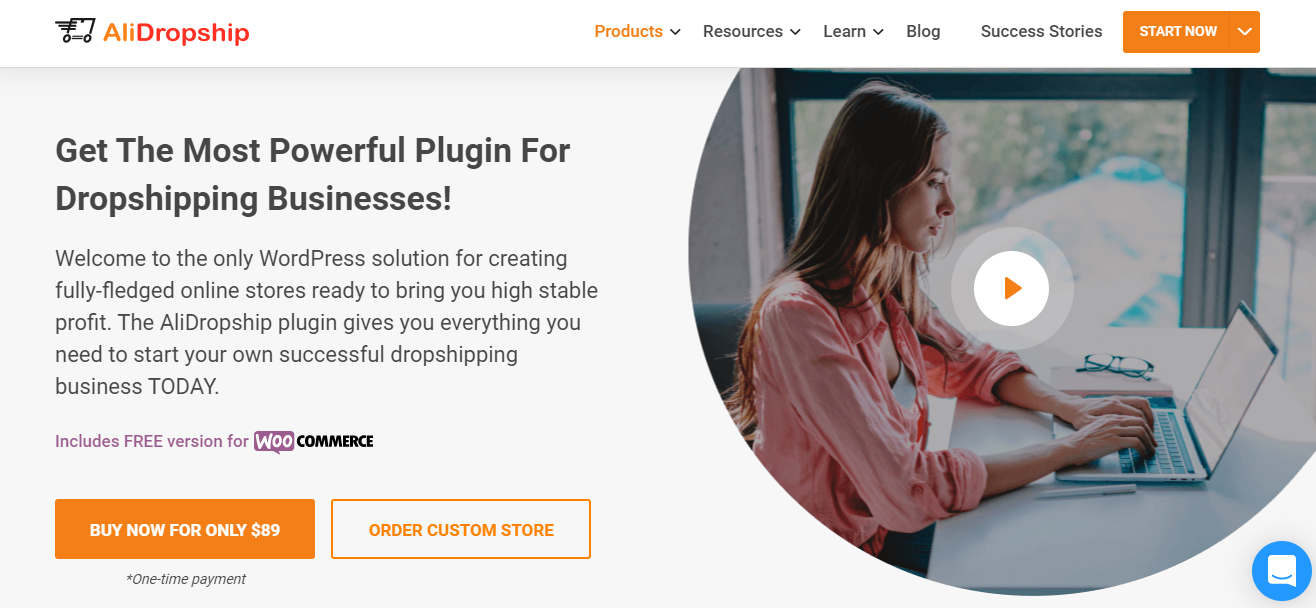Open the arrow dropdown on Start Now button
Screen dimensions: 1316x608
1245,32
